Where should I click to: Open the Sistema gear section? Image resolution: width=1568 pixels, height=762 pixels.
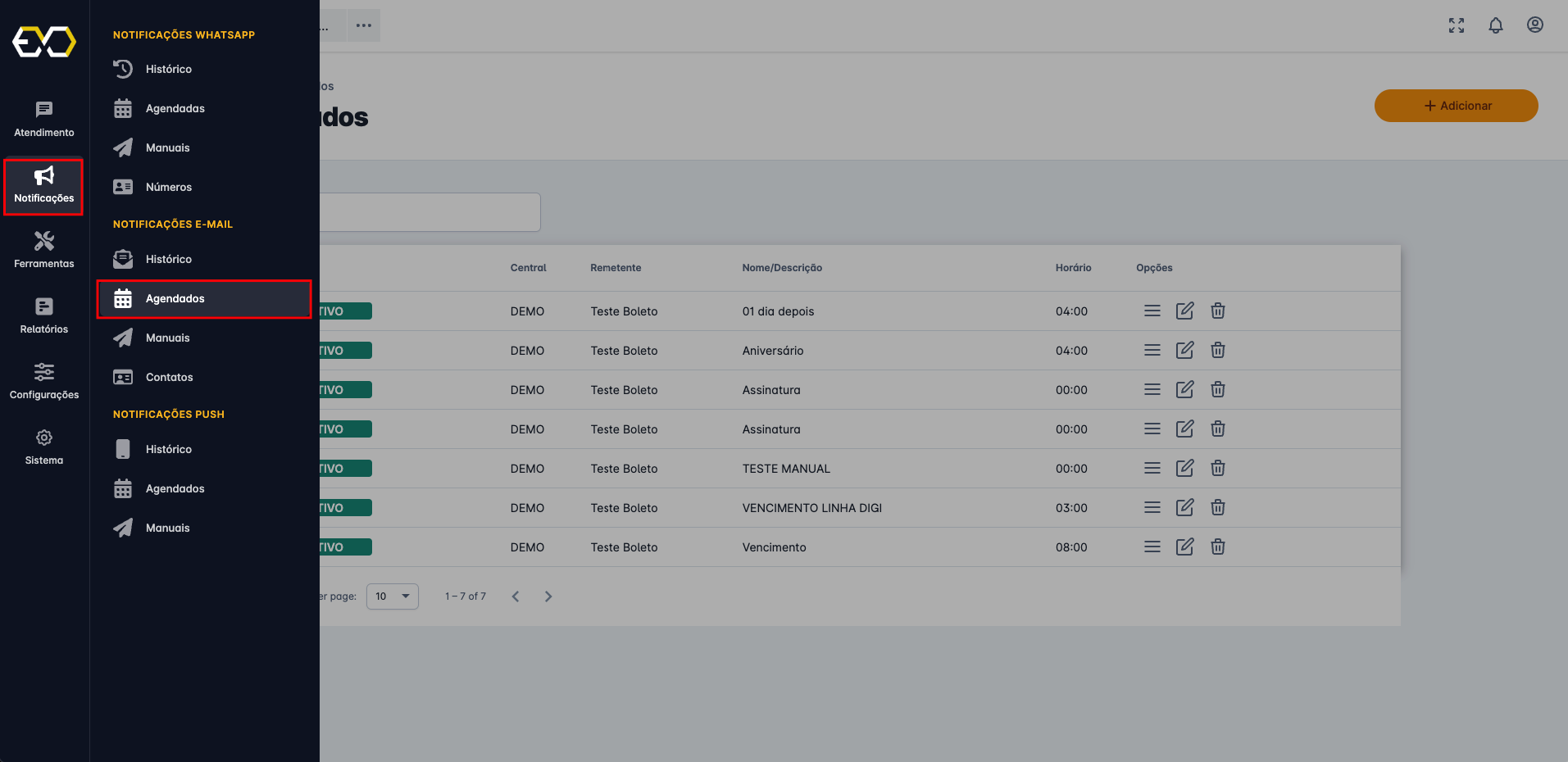point(44,447)
